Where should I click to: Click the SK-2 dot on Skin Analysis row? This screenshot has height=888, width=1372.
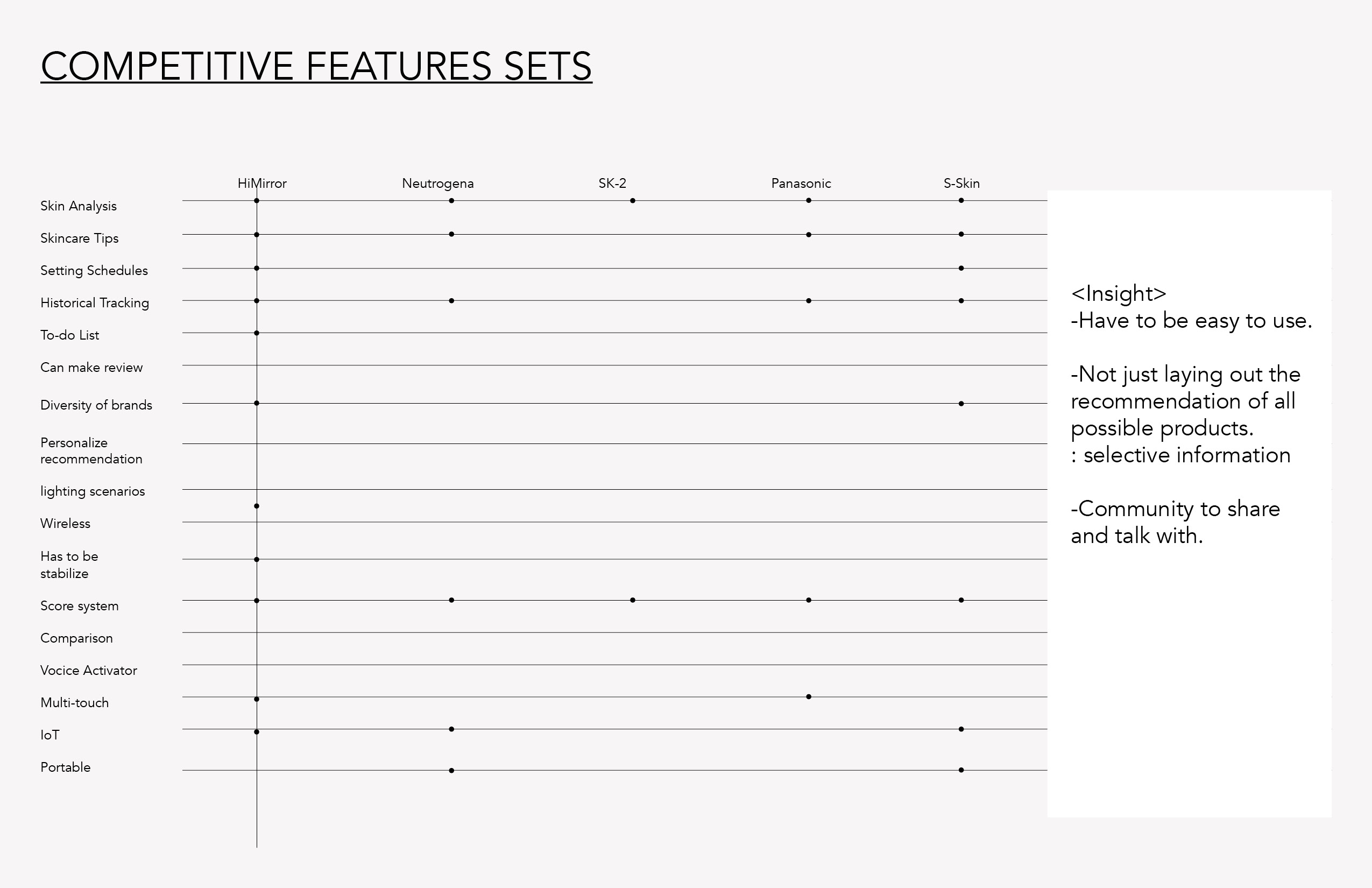pyautogui.click(x=632, y=201)
